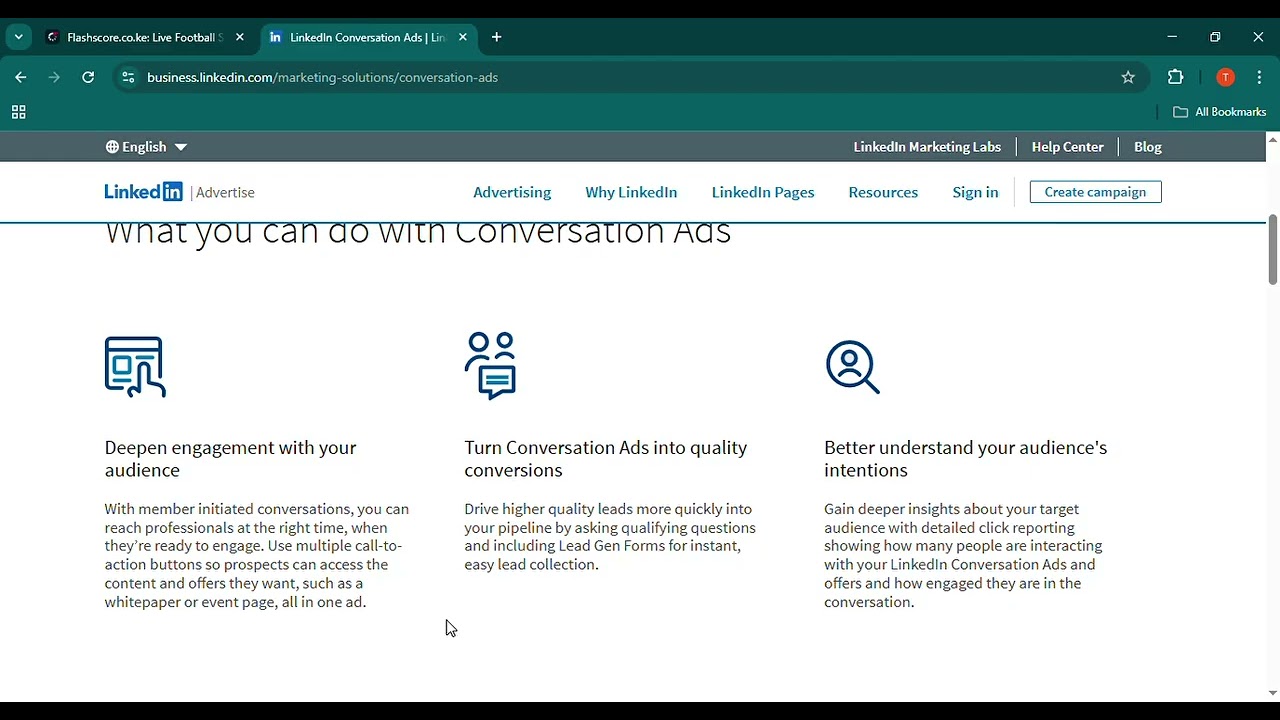Viewport: 1280px width, 720px height.
Task: Click the vertical scrollbar thumb
Action: click(x=1272, y=249)
